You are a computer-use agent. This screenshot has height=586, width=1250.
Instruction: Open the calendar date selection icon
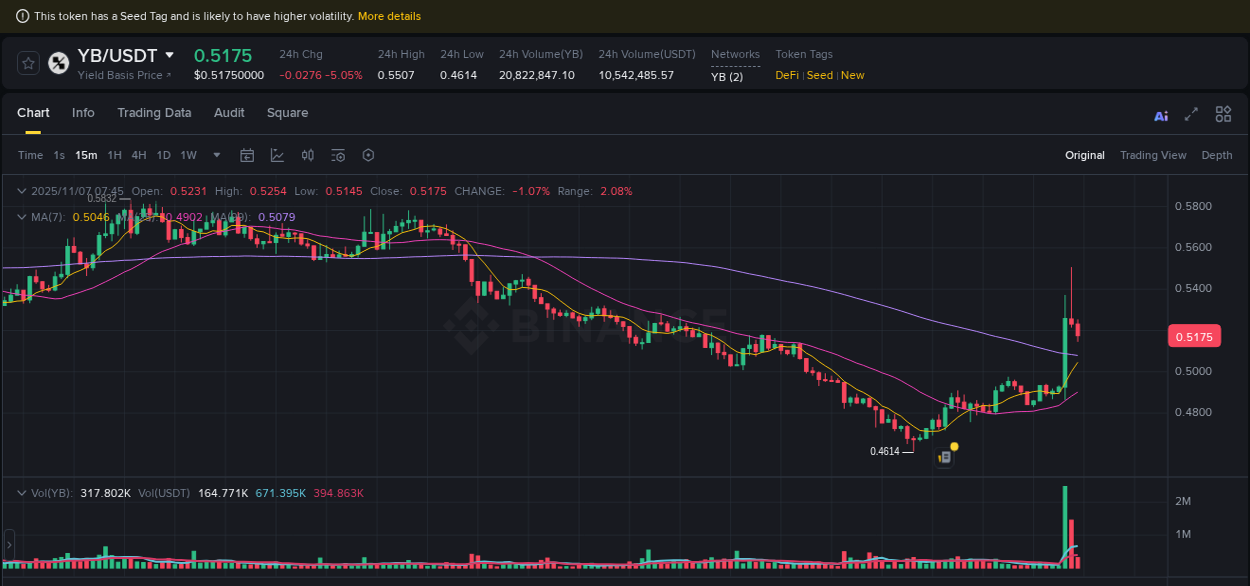[247, 155]
